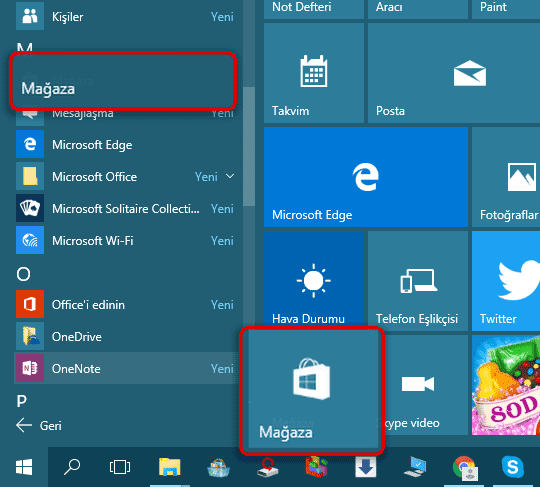Open Office'i edinin app icon
This screenshot has width=540, height=487.
pyautogui.click(x=30, y=304)
